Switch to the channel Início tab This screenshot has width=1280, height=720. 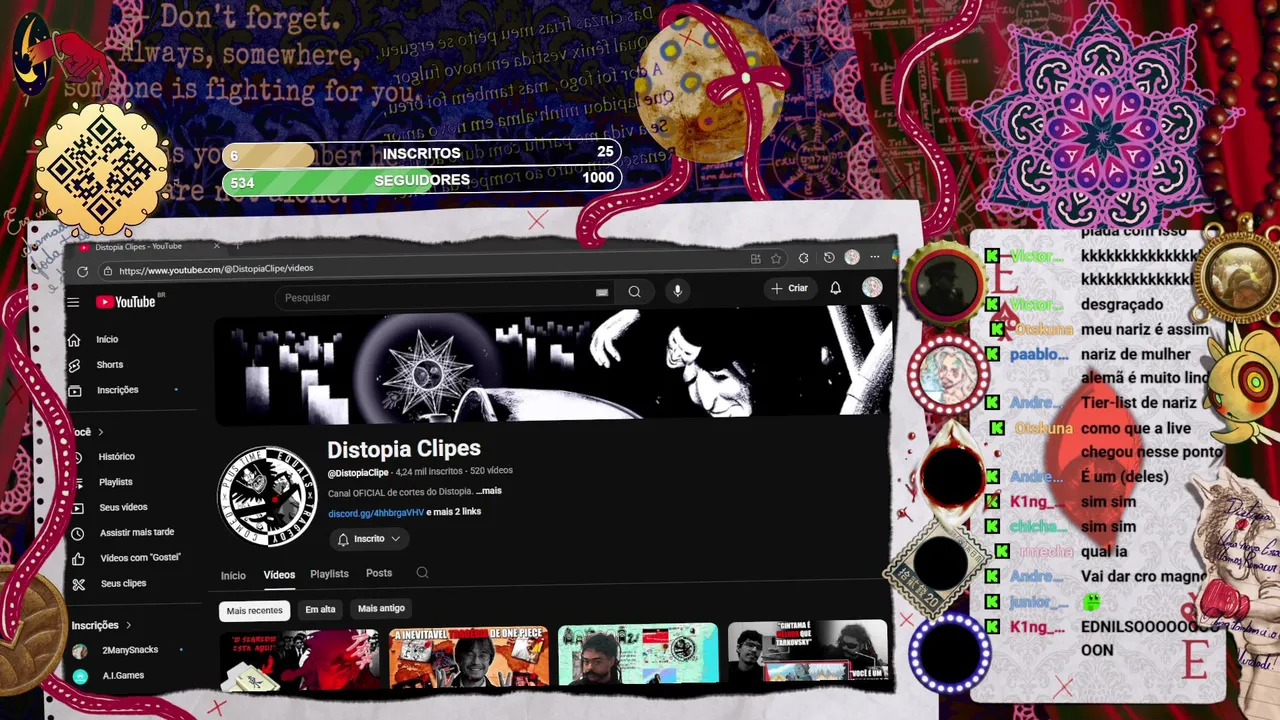click(x=233, y=575)
